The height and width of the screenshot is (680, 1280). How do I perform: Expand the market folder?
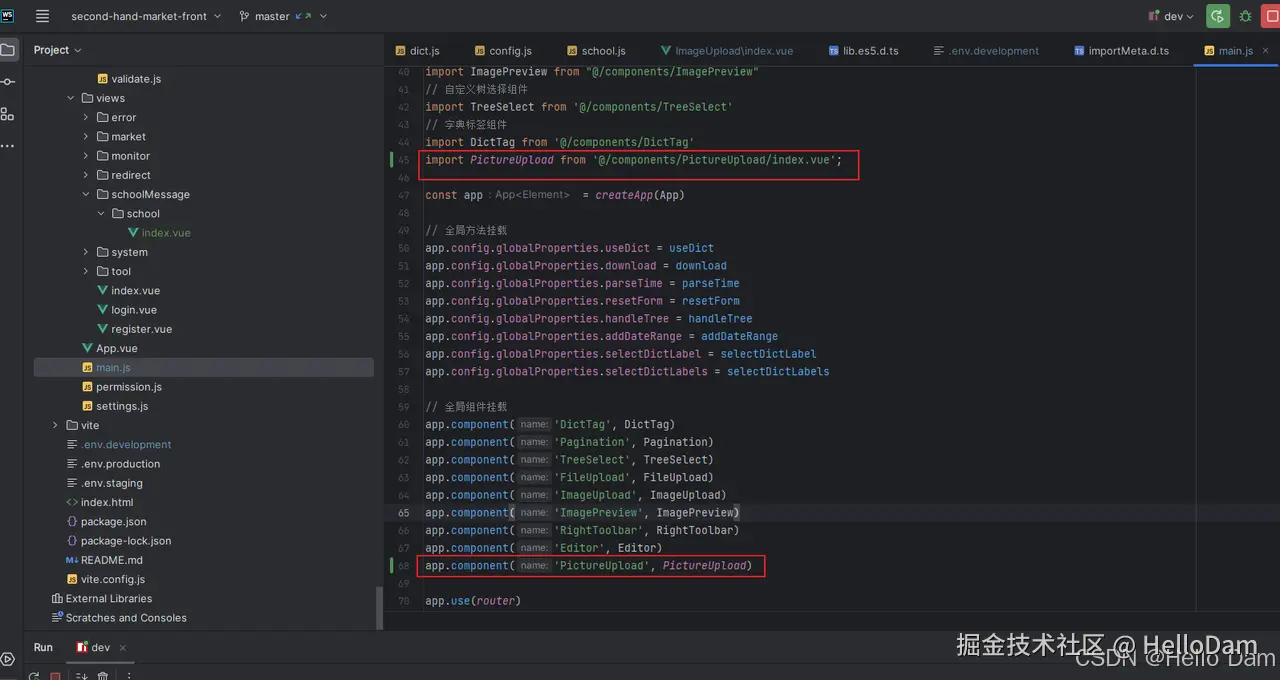pyautogui.click(x=86, y=136)
